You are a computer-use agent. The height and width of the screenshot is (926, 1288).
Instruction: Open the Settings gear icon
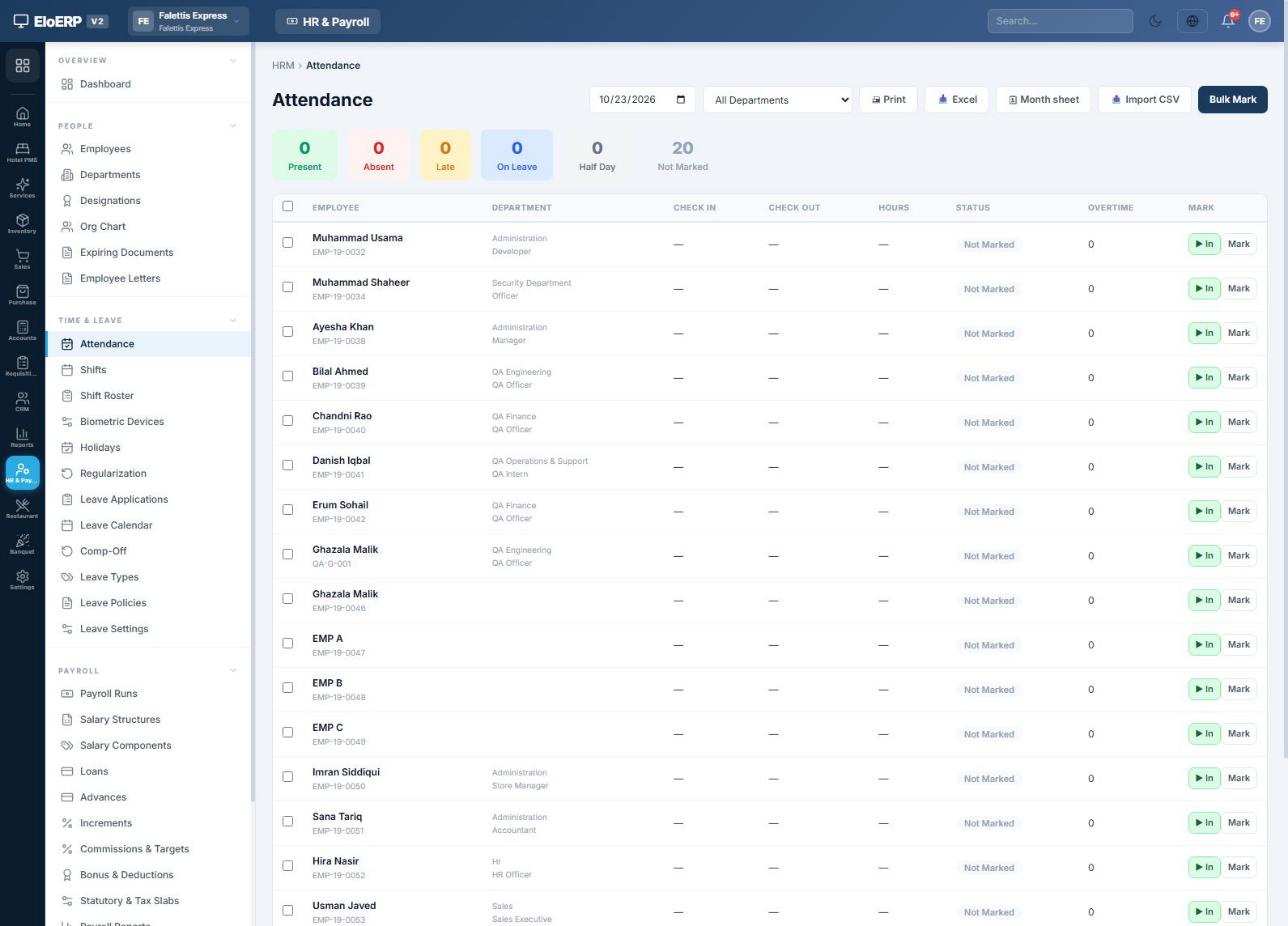[x=22, y=580]
